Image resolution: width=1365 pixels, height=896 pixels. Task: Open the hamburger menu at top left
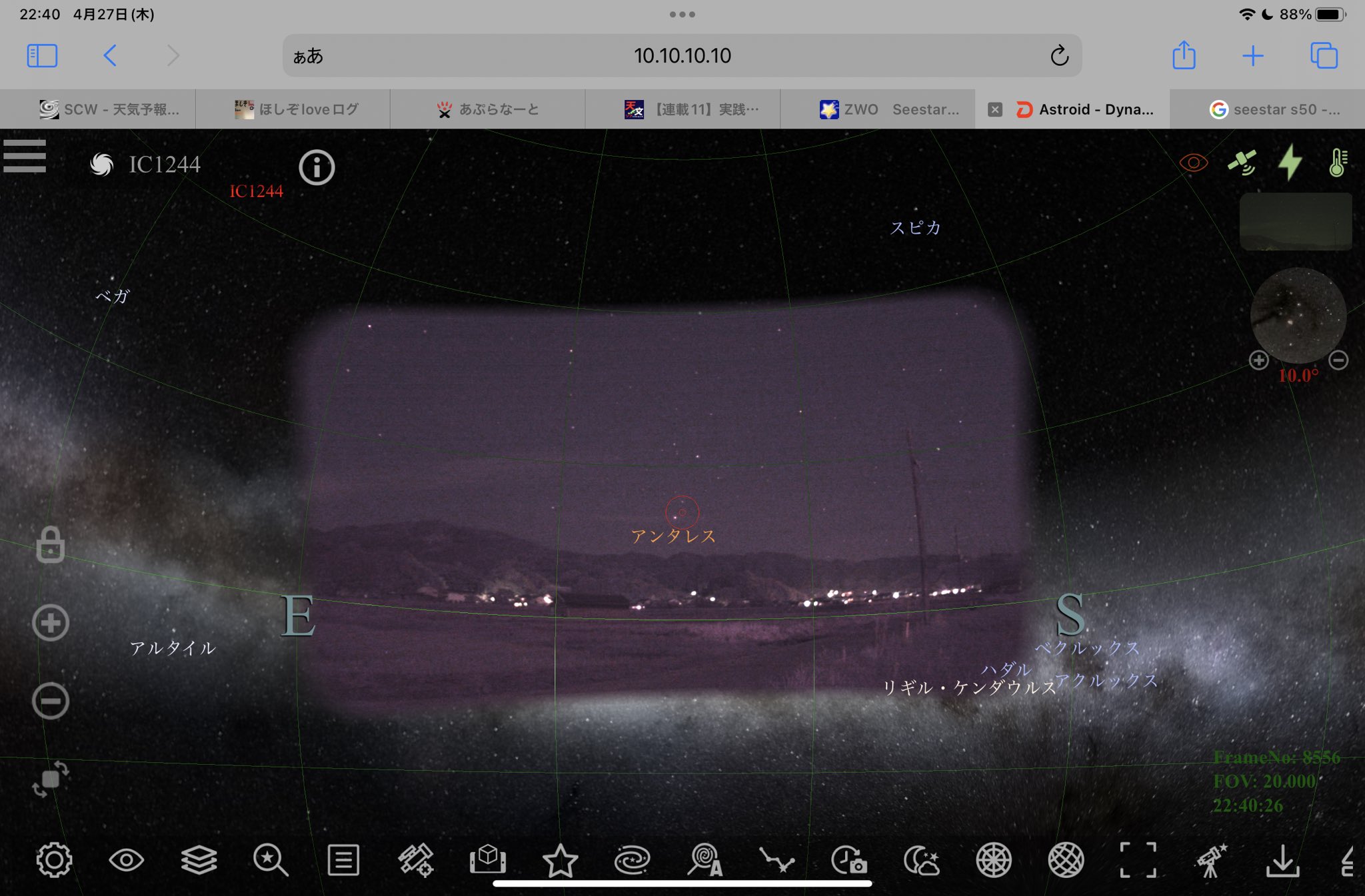25,156
